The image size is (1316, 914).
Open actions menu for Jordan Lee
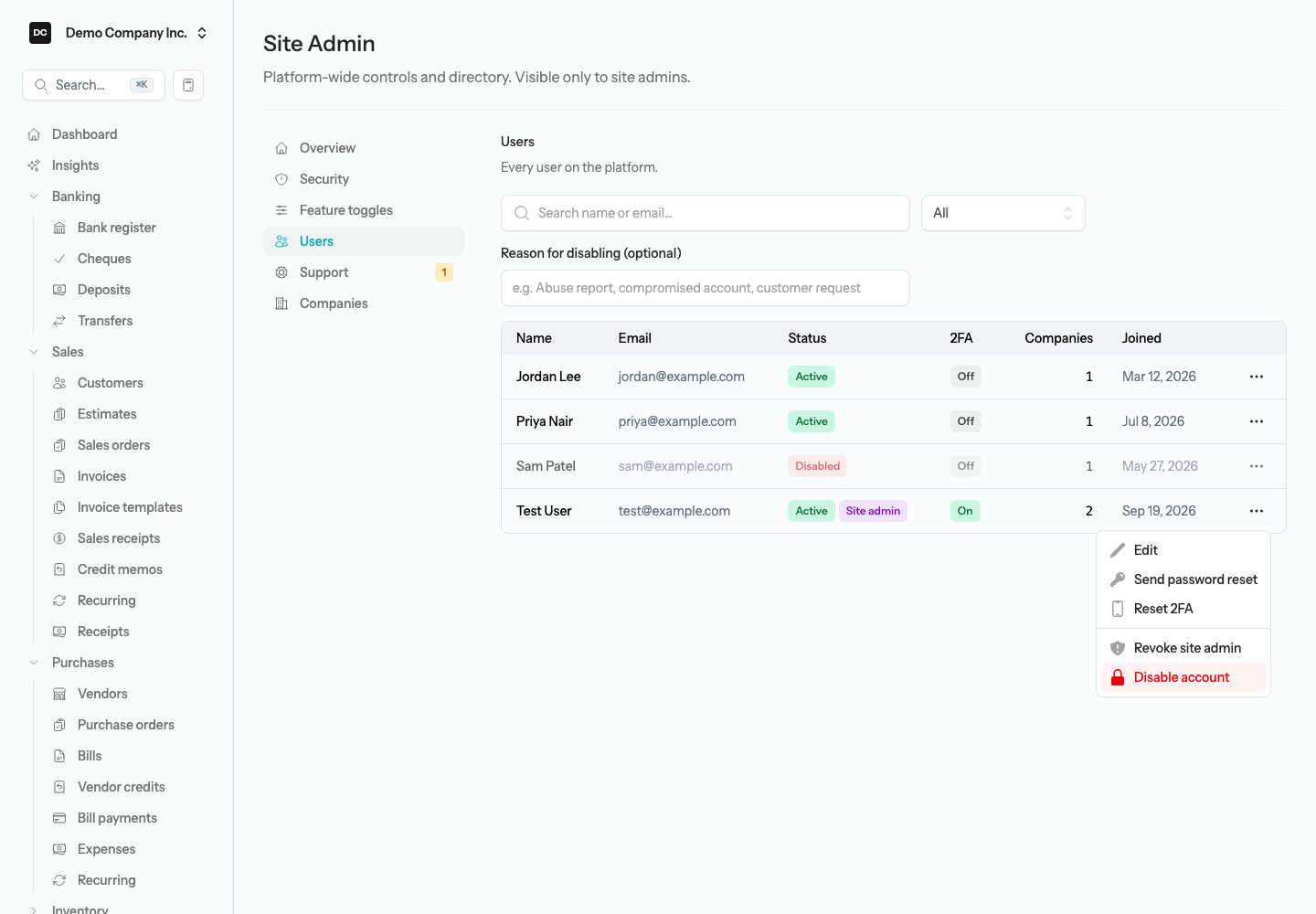pos(1257,377)
